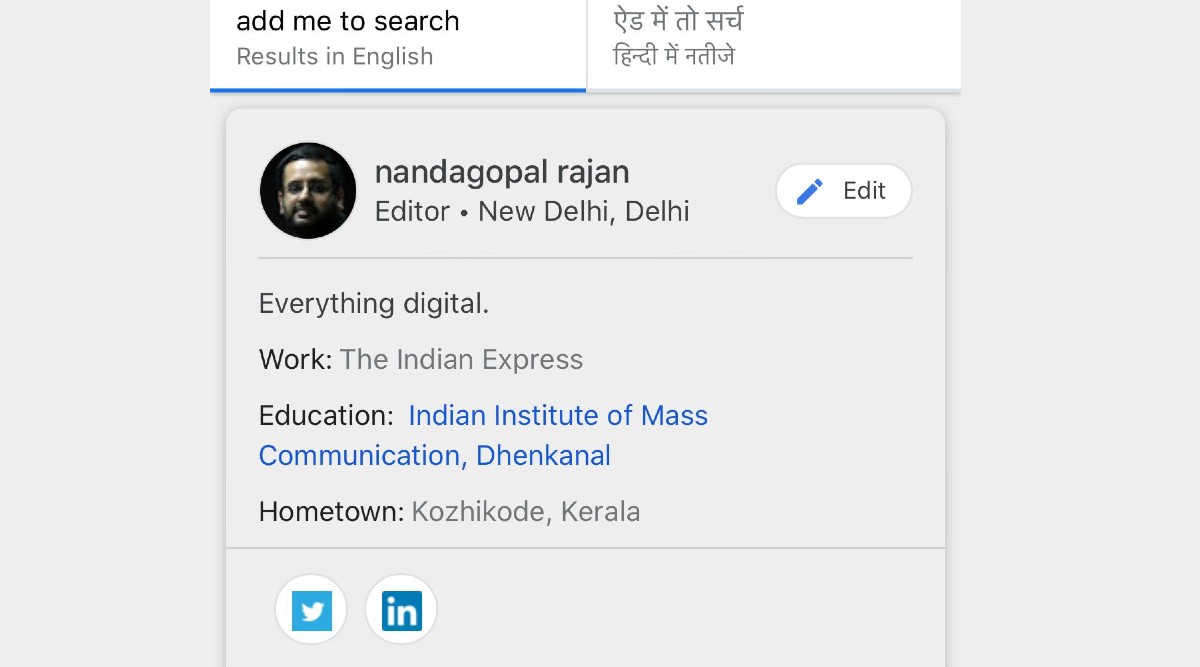Click the Work entry 'The Indian Express'
The height and width of the screenshot is (667, 1200).
[x=461, y=359]
